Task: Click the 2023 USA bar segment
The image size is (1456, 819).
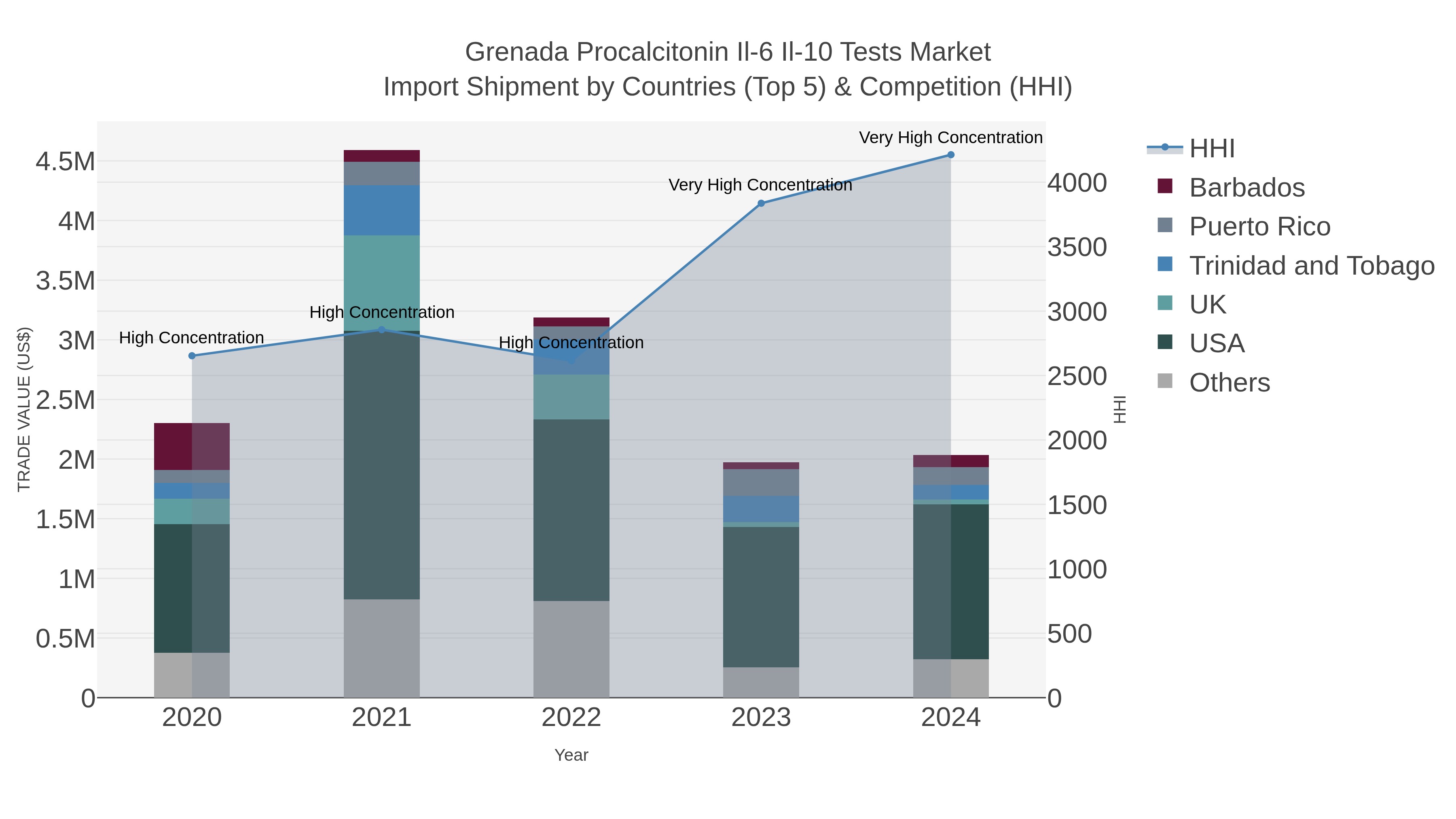Action: tap(761, 597)
